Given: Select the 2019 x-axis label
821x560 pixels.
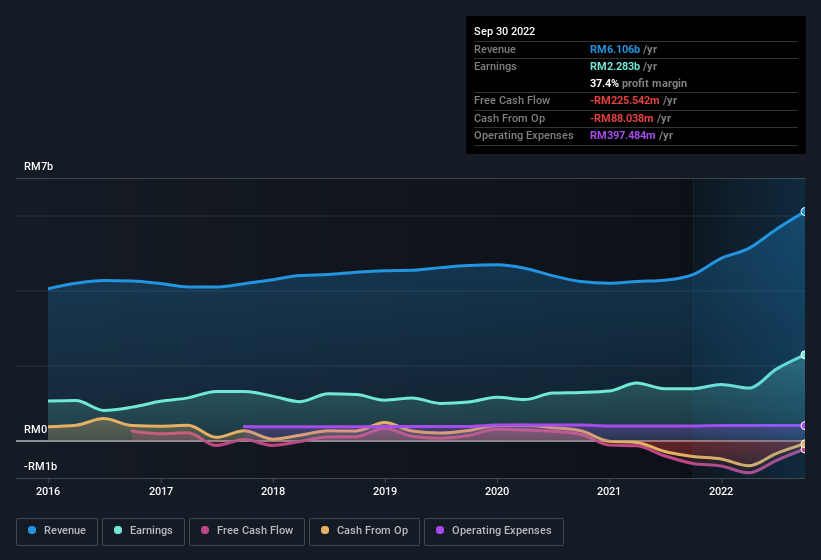Looking at the screenshot, I should [x=384, y=491].
